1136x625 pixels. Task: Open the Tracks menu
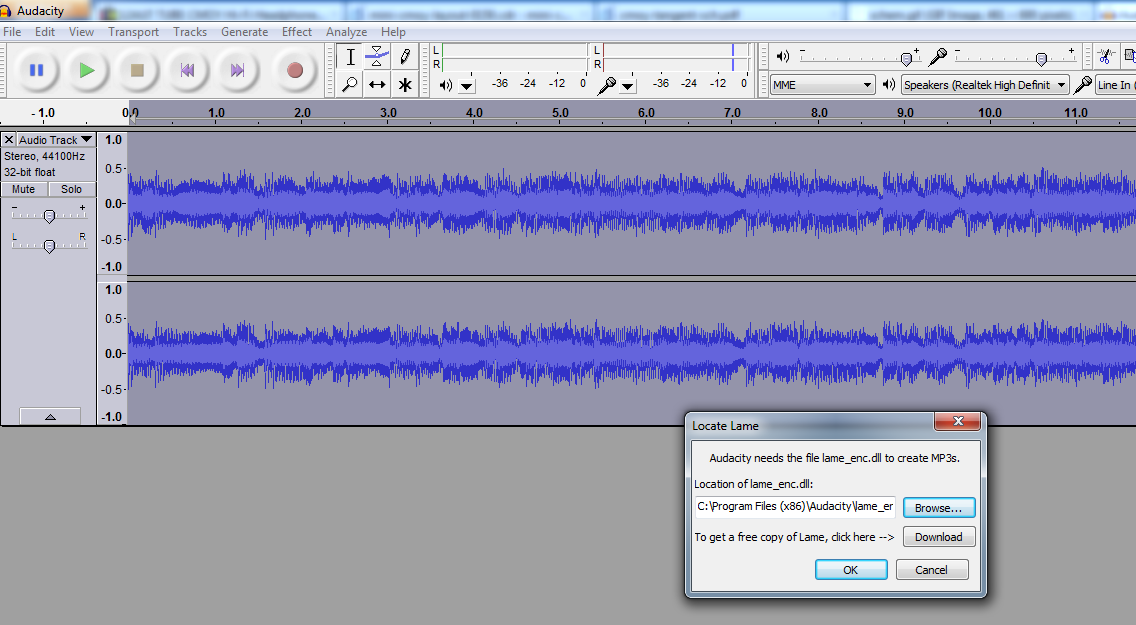click(190, 32)
